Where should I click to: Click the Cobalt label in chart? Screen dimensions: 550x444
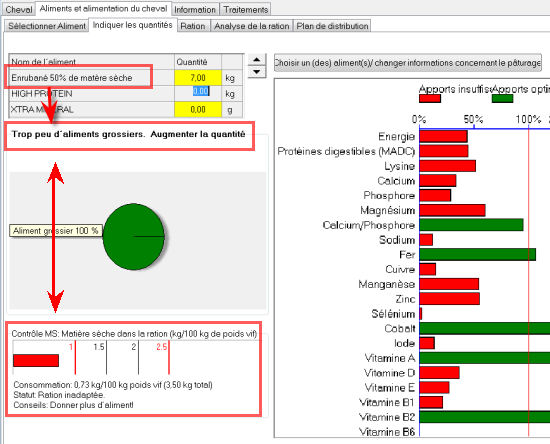(400, 328)
